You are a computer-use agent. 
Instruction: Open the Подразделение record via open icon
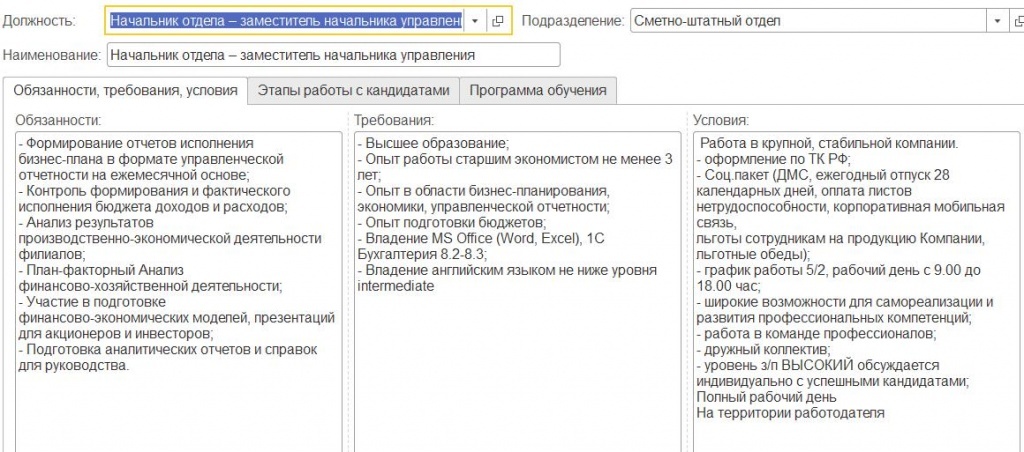[1016, 21]
